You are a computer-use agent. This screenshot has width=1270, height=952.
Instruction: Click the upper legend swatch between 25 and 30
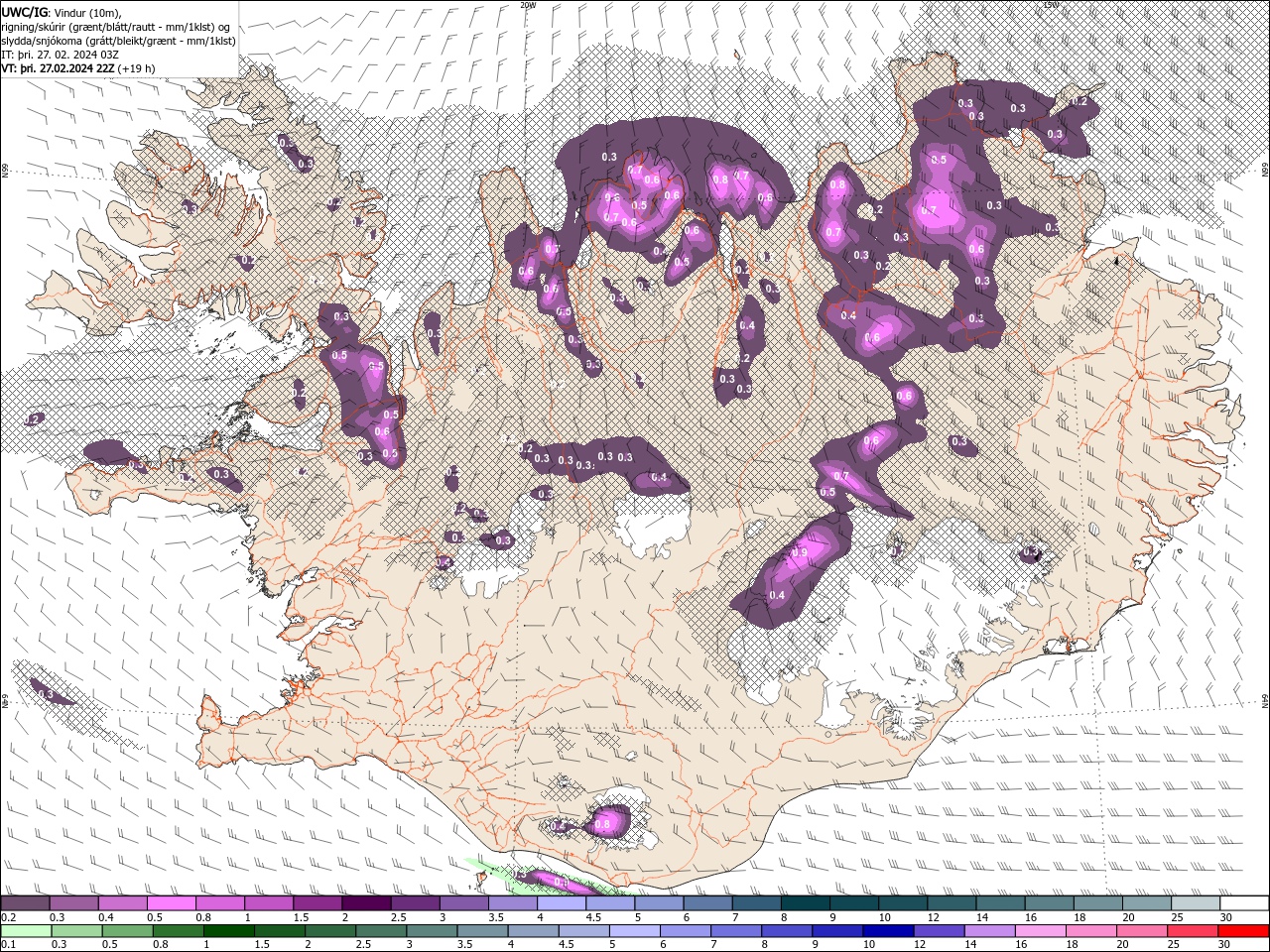tap(1198, 903)
